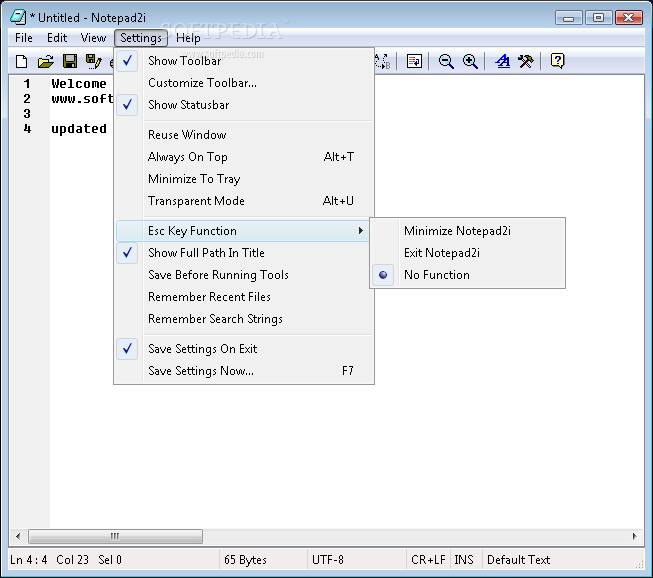
Task: Click Ln 4 : 4 position indicator
Action: pyautogui.click(x=29, y=560)
